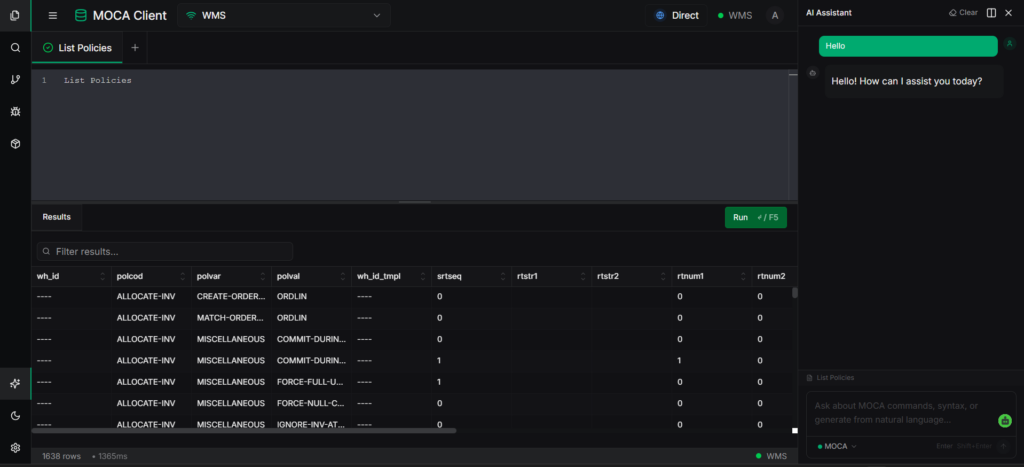Click the green database logo icon
Image resolution: width=1024 pixels, height=467 pixels.
pyautogui.click(x=80, y=16)
